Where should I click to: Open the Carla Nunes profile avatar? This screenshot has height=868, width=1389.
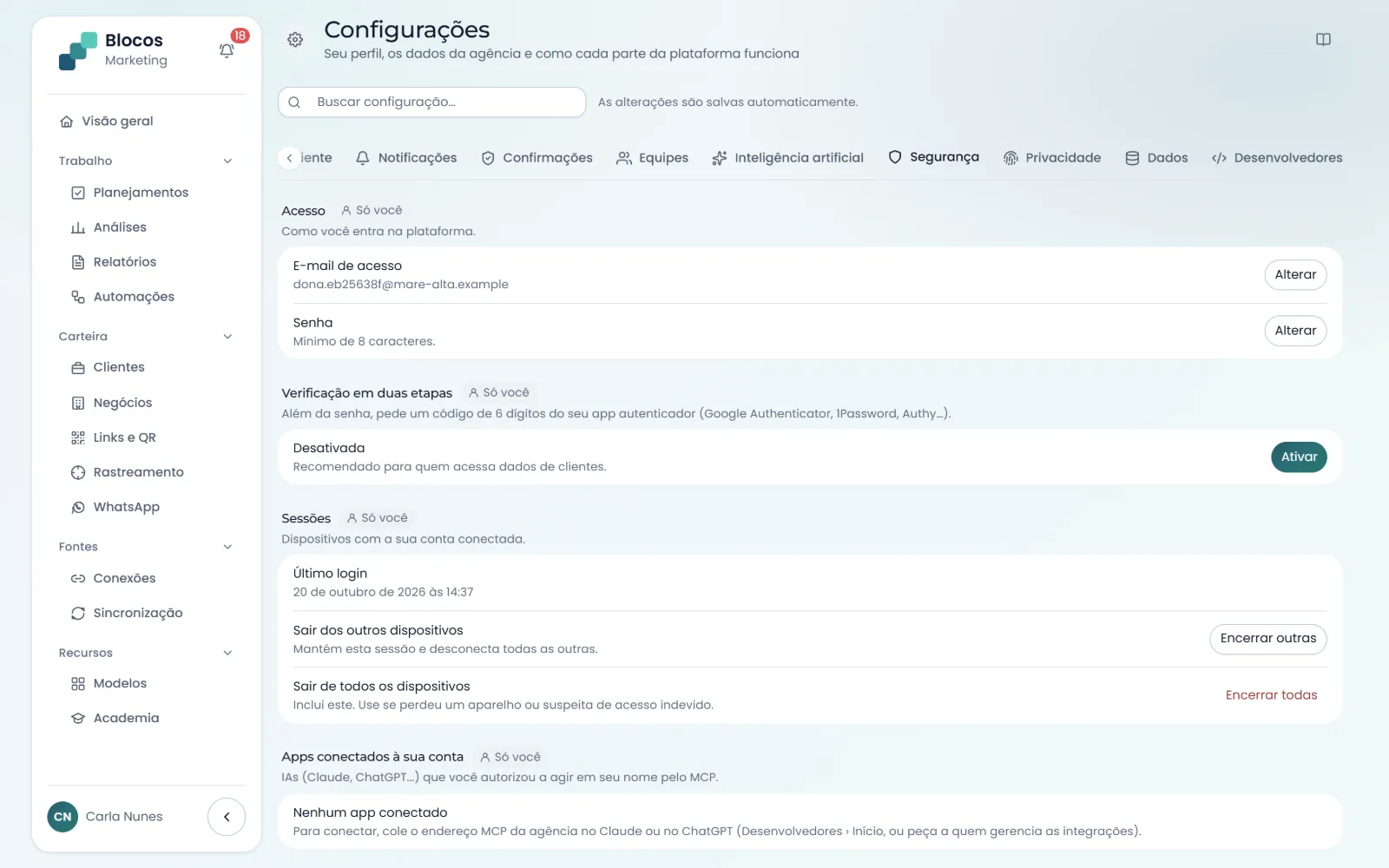pyautogui.click(x=63, y=817)
